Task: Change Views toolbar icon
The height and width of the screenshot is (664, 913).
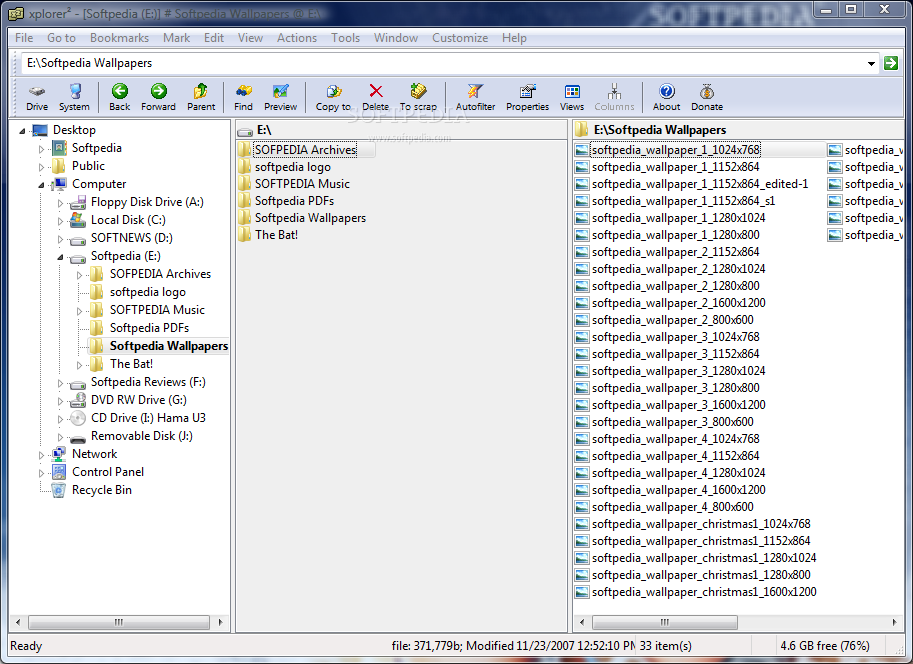Action: pos(572,97)
